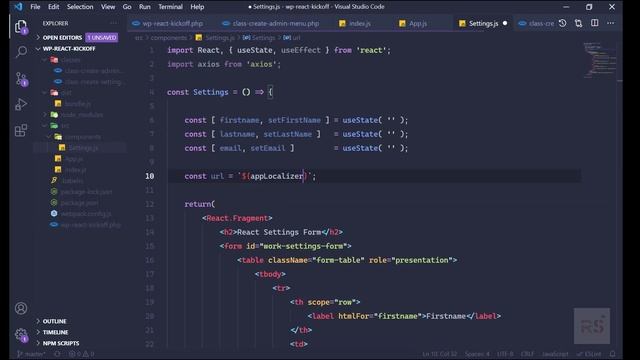Click the Open Timeline history icon in editor toolbar
Screen dimensions: 640x360
[x=562, y=23]
